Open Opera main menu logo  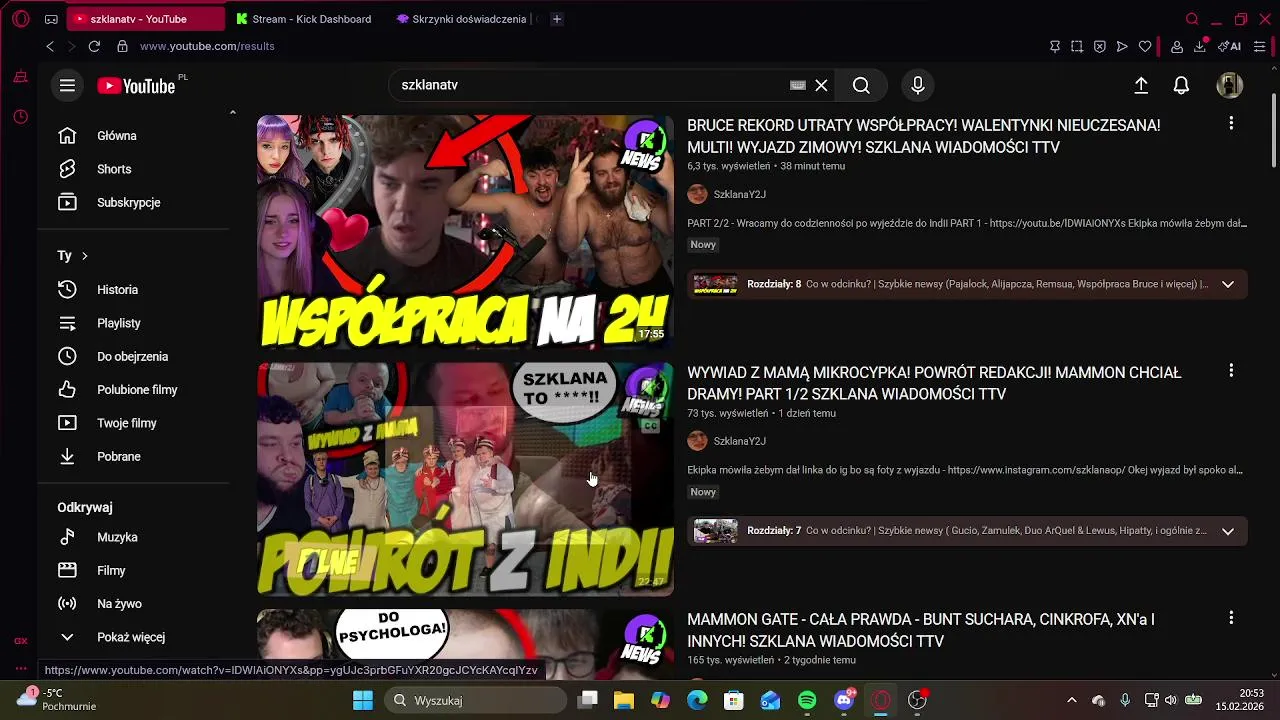pyautogui.click(x=21, y=19)
